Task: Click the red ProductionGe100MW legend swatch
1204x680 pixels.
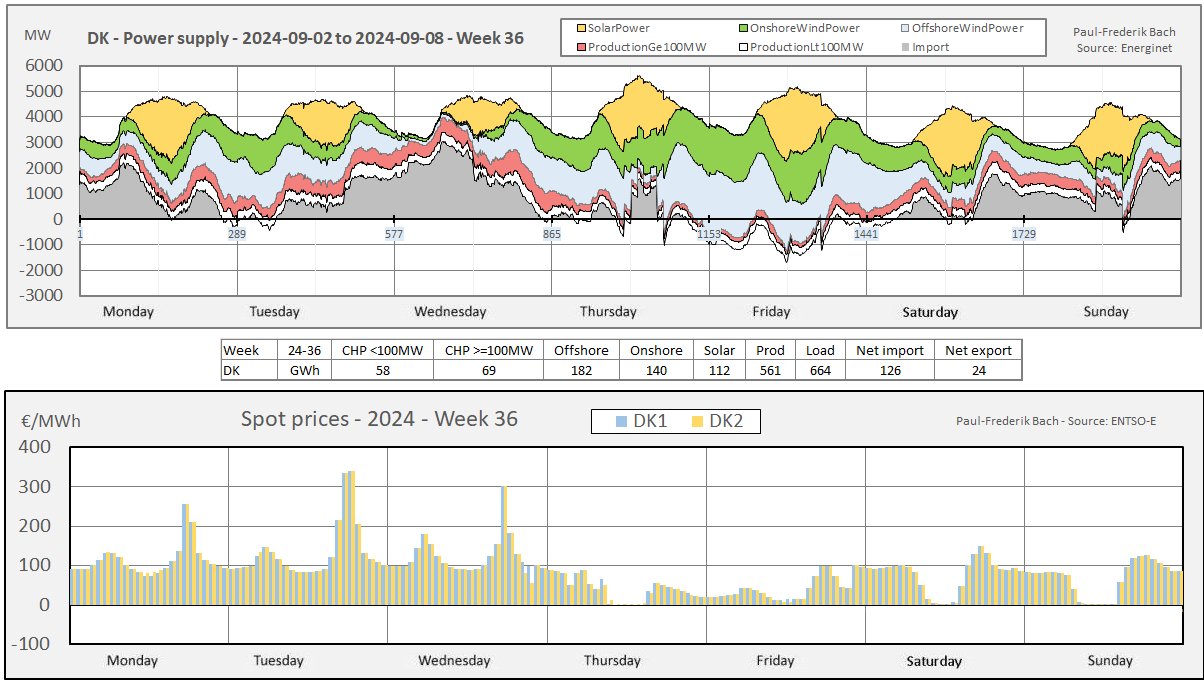Action: [579, 46]
